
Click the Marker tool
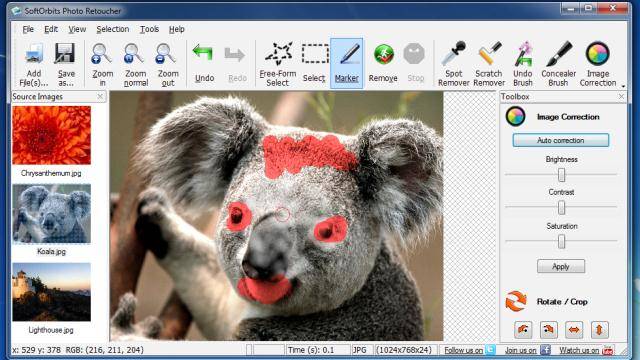point(347,63)
